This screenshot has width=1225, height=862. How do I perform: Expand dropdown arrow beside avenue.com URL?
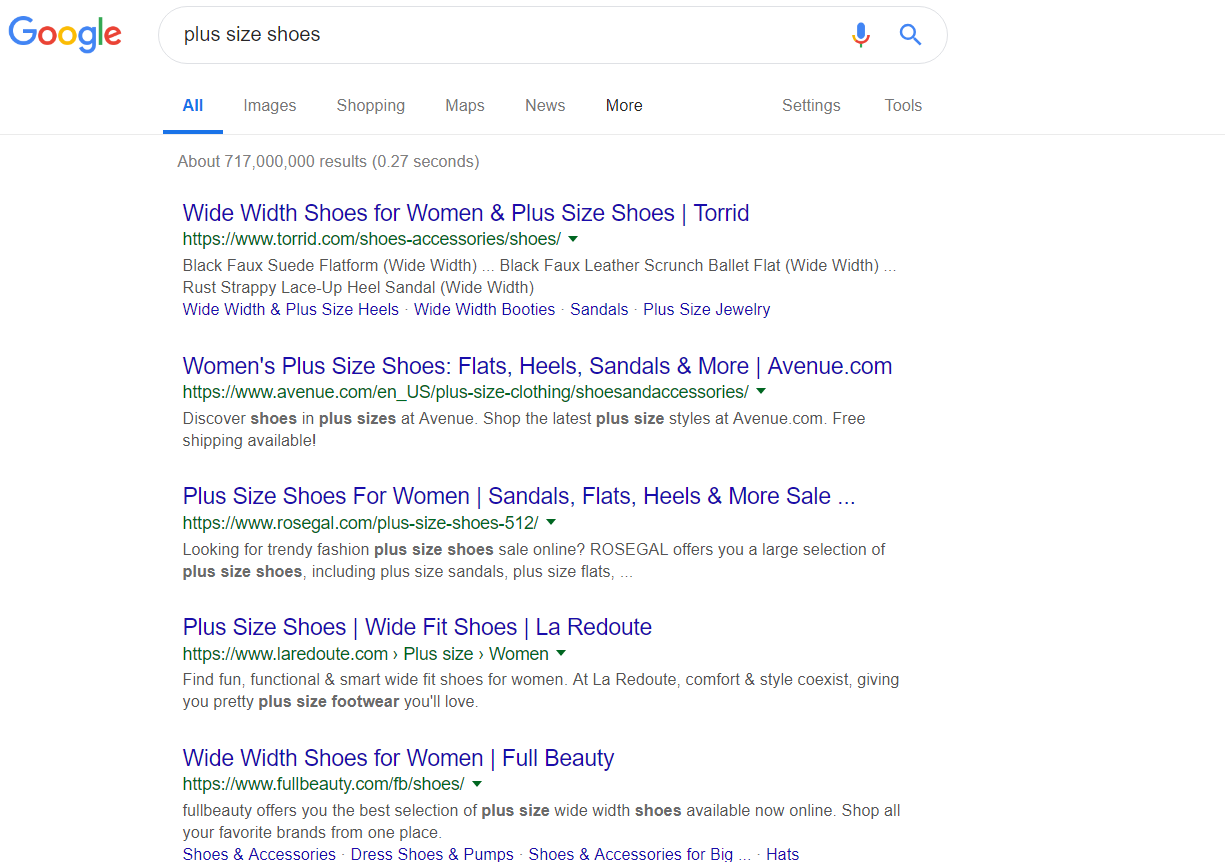click(x=761, y=391)
